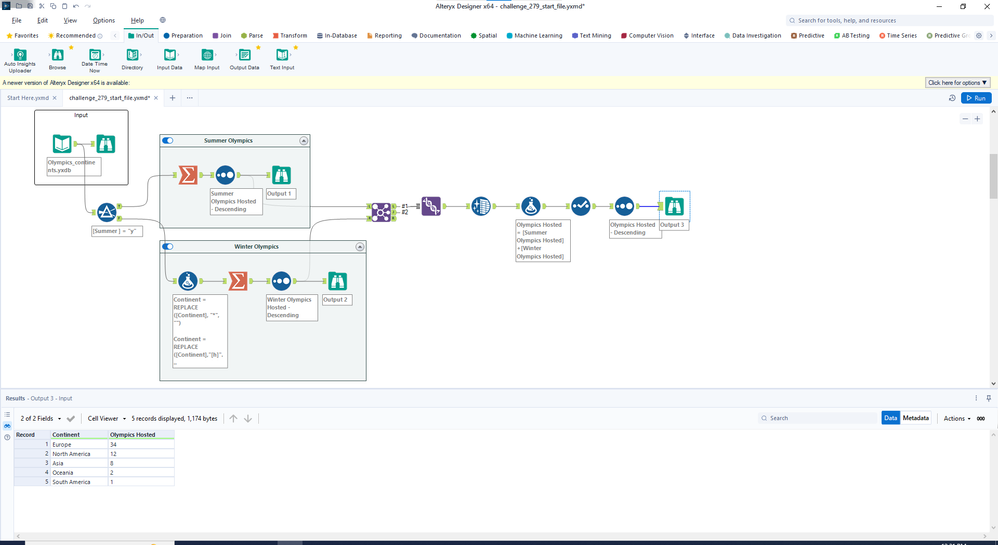Select the Olympics_continents.yxdb input node
Image resolution: width=998 pixels, height=545 pixels.
(62, 144)
